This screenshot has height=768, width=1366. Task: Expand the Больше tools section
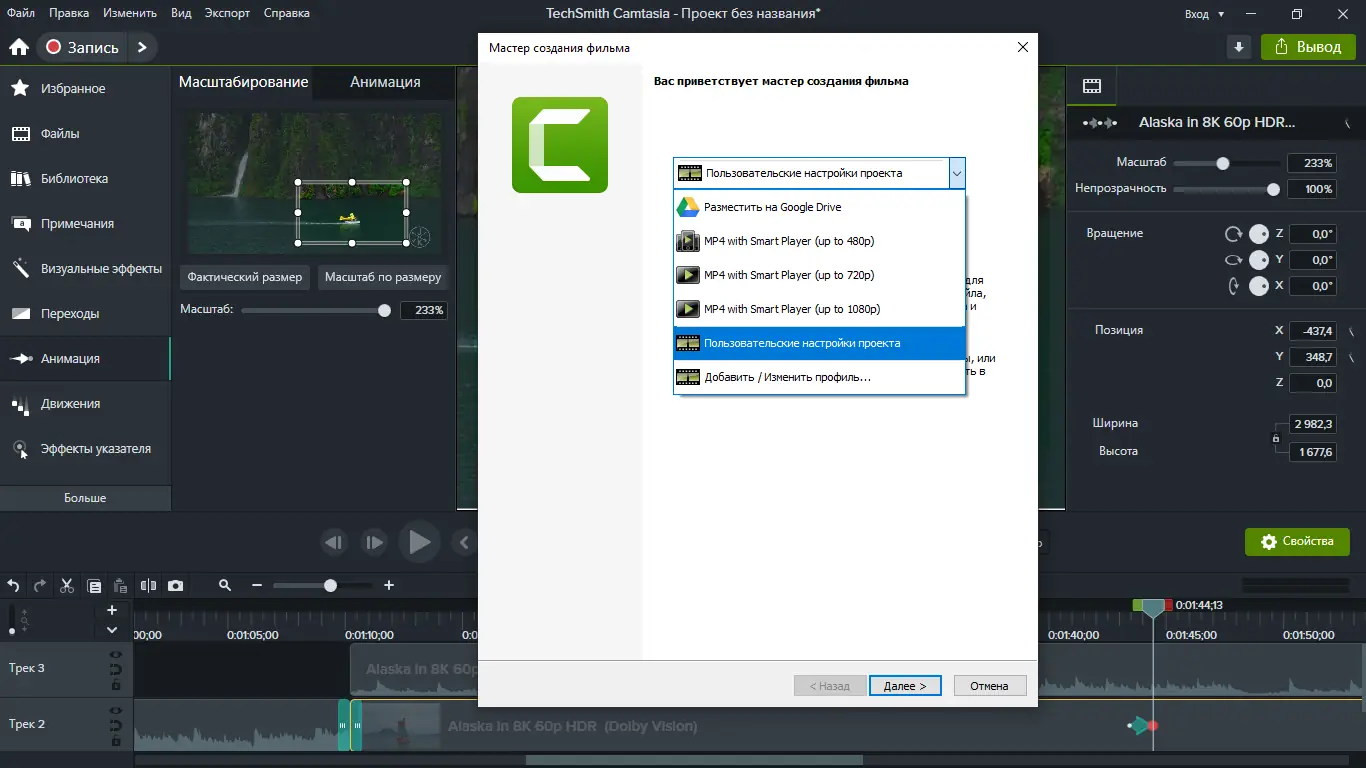(x=85, y=498)
